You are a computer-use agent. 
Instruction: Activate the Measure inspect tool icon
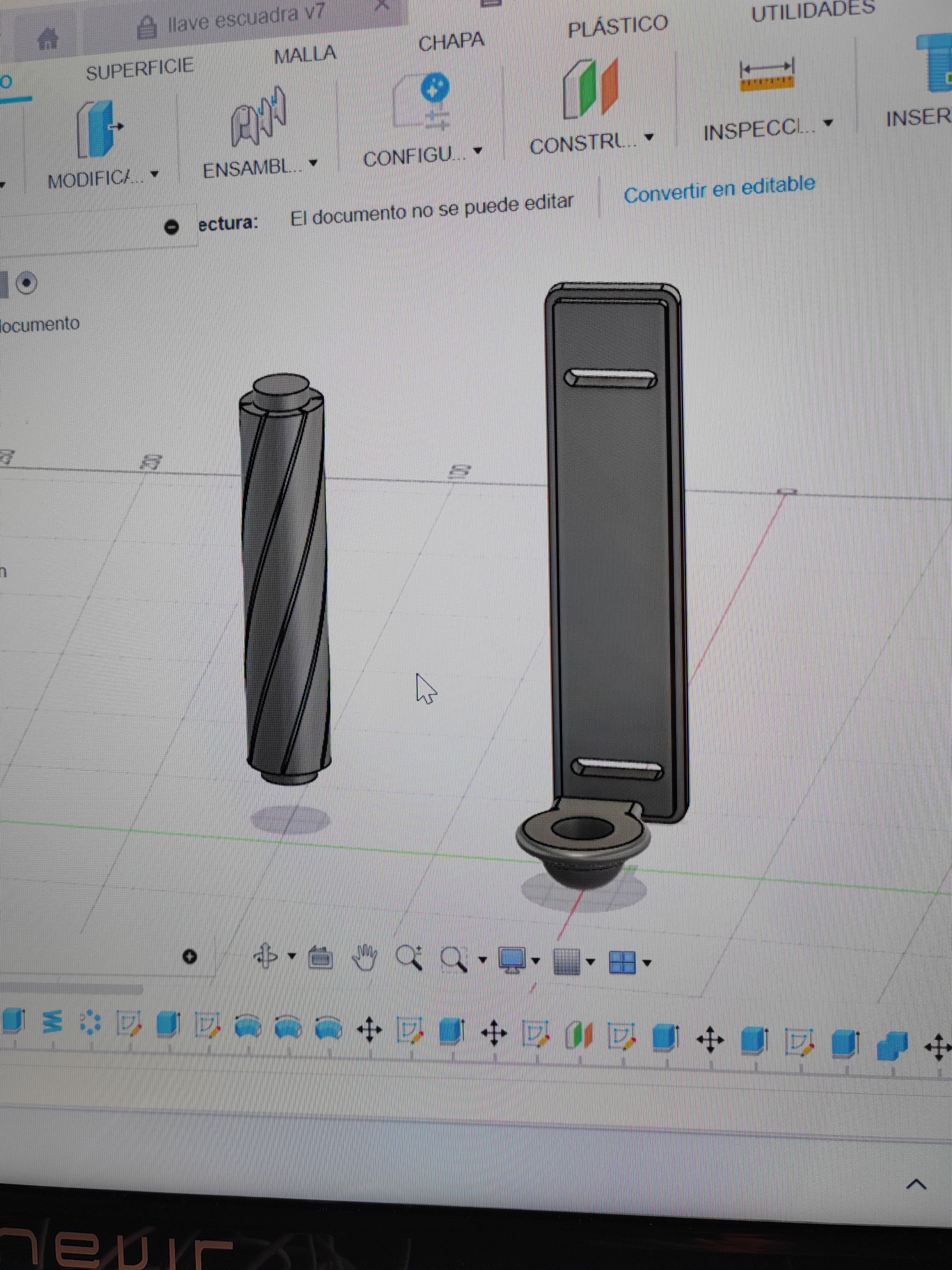[x=767, y=75]
